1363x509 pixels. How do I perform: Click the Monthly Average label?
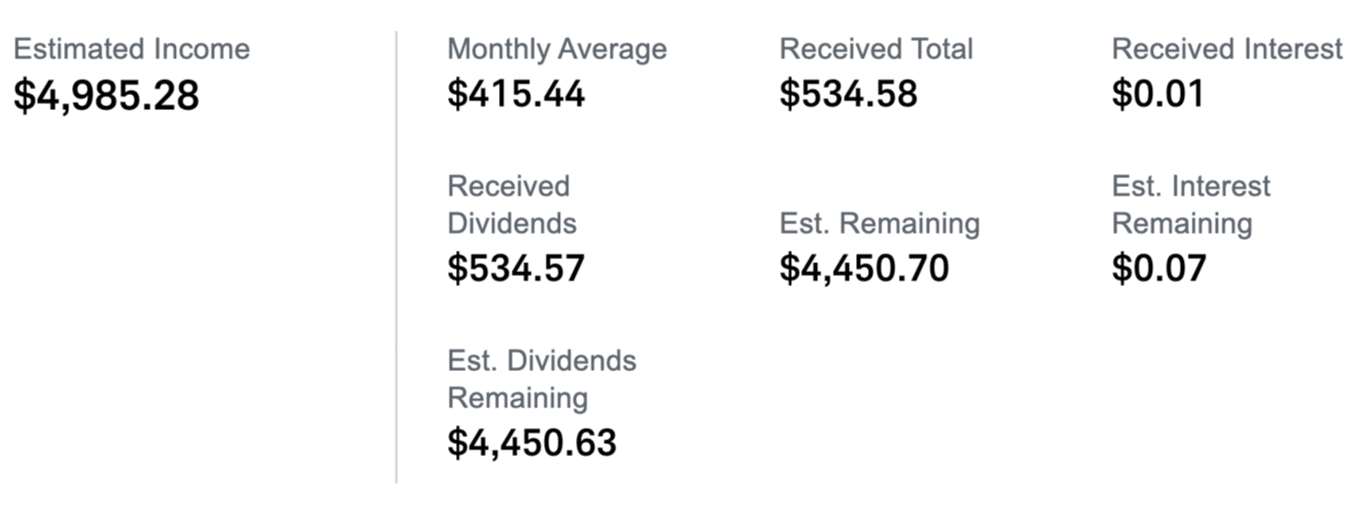[x=556, y=49]
